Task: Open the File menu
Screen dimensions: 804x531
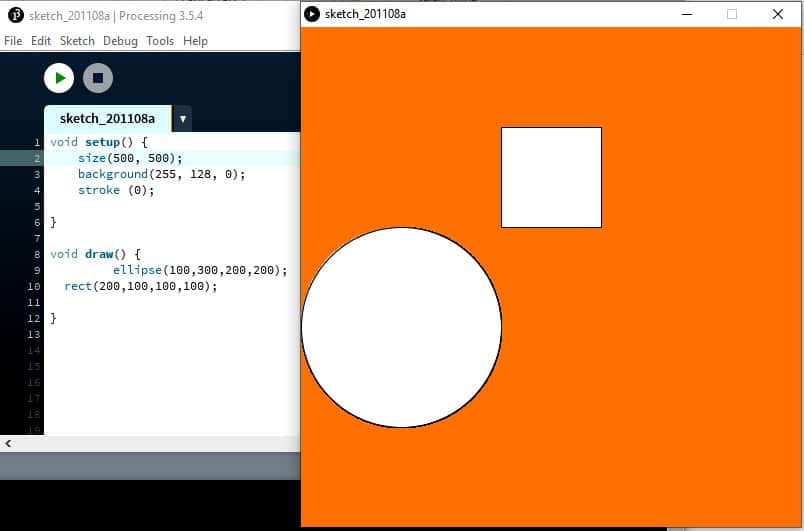Action: click(x=13, y=41)
